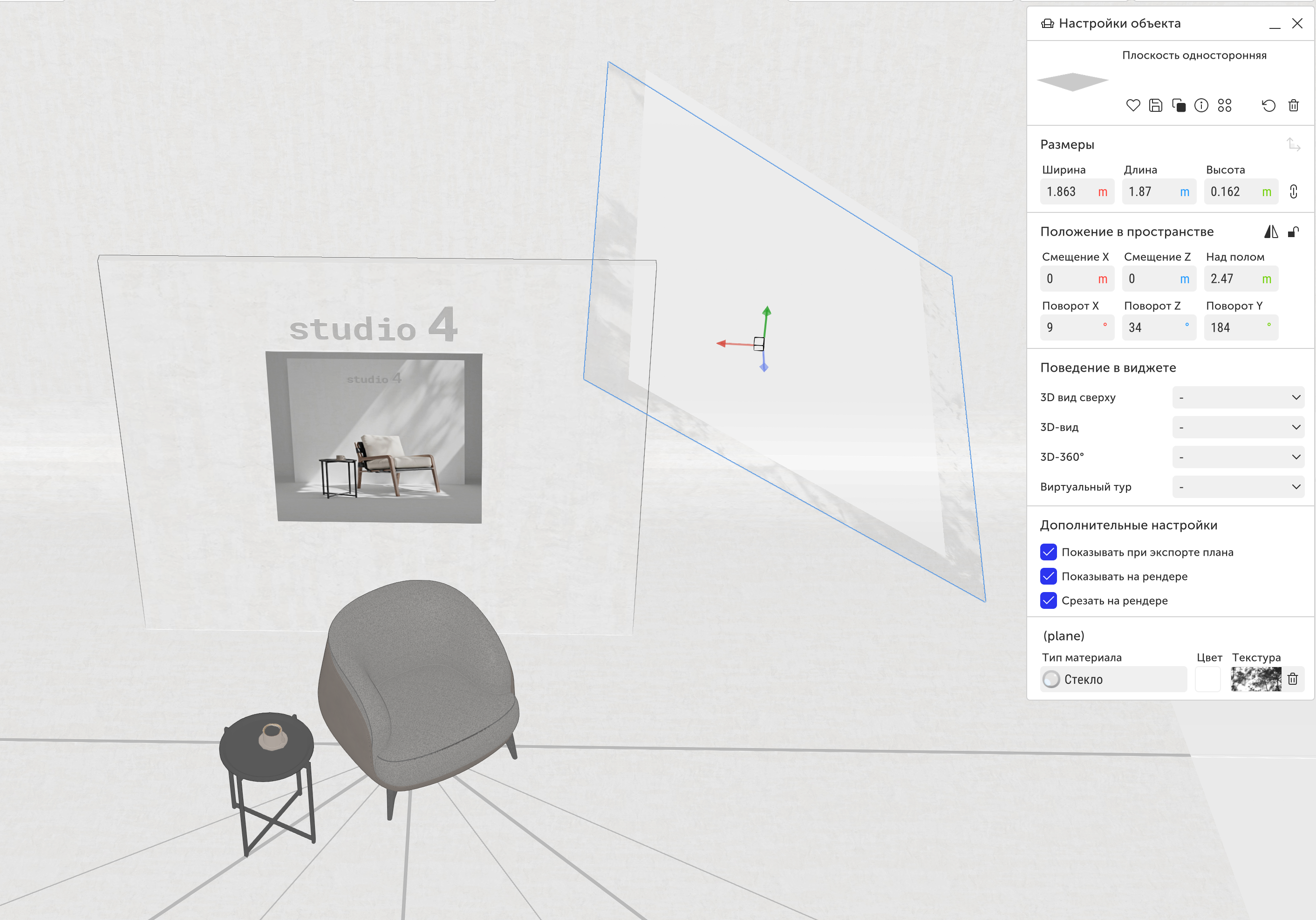Click the Высота field with 0.162
1316x920 pixels.
click(x=1241, y=191)
